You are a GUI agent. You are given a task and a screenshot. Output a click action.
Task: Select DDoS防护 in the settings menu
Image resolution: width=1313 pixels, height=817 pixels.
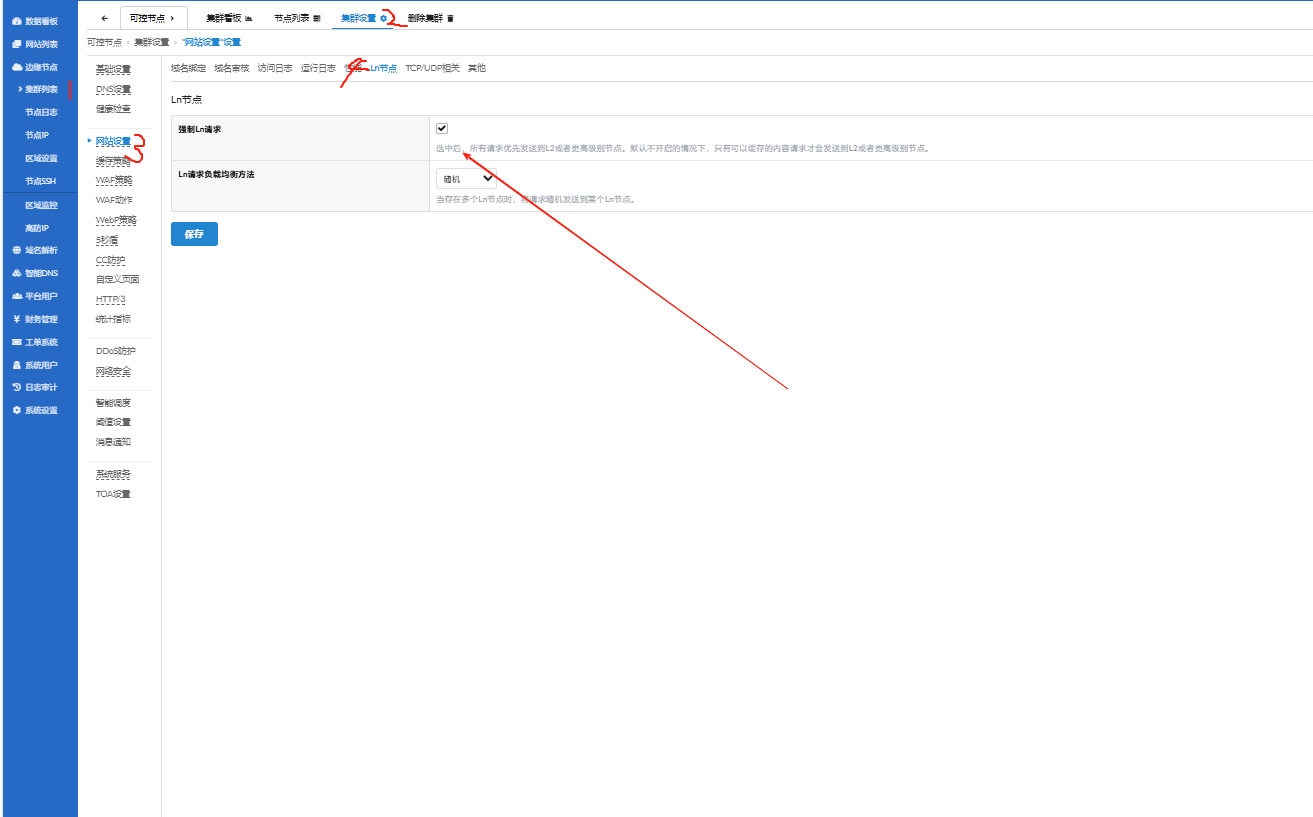click(115, 351)
